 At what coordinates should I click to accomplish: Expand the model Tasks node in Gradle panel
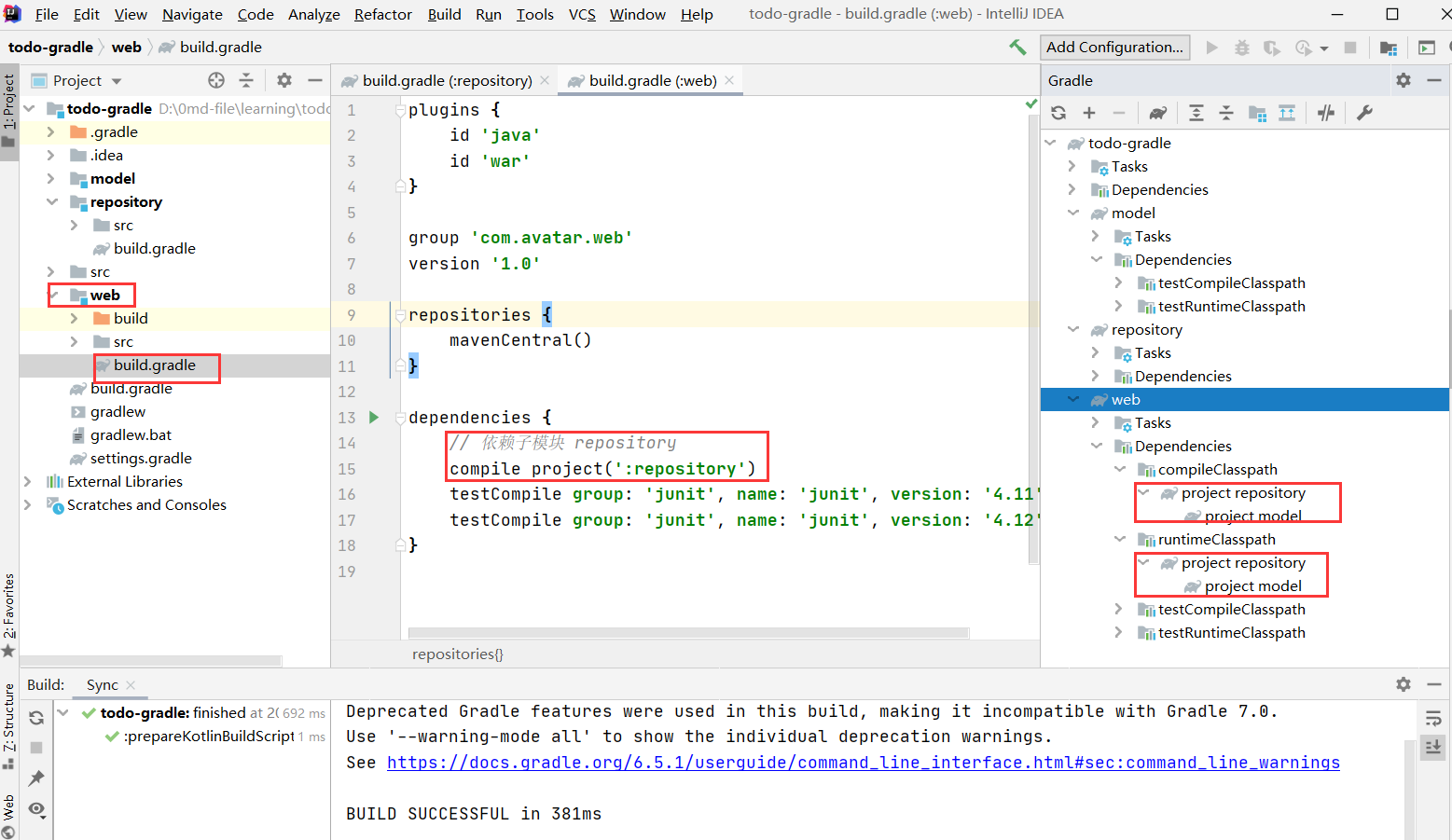[1095, 236]
